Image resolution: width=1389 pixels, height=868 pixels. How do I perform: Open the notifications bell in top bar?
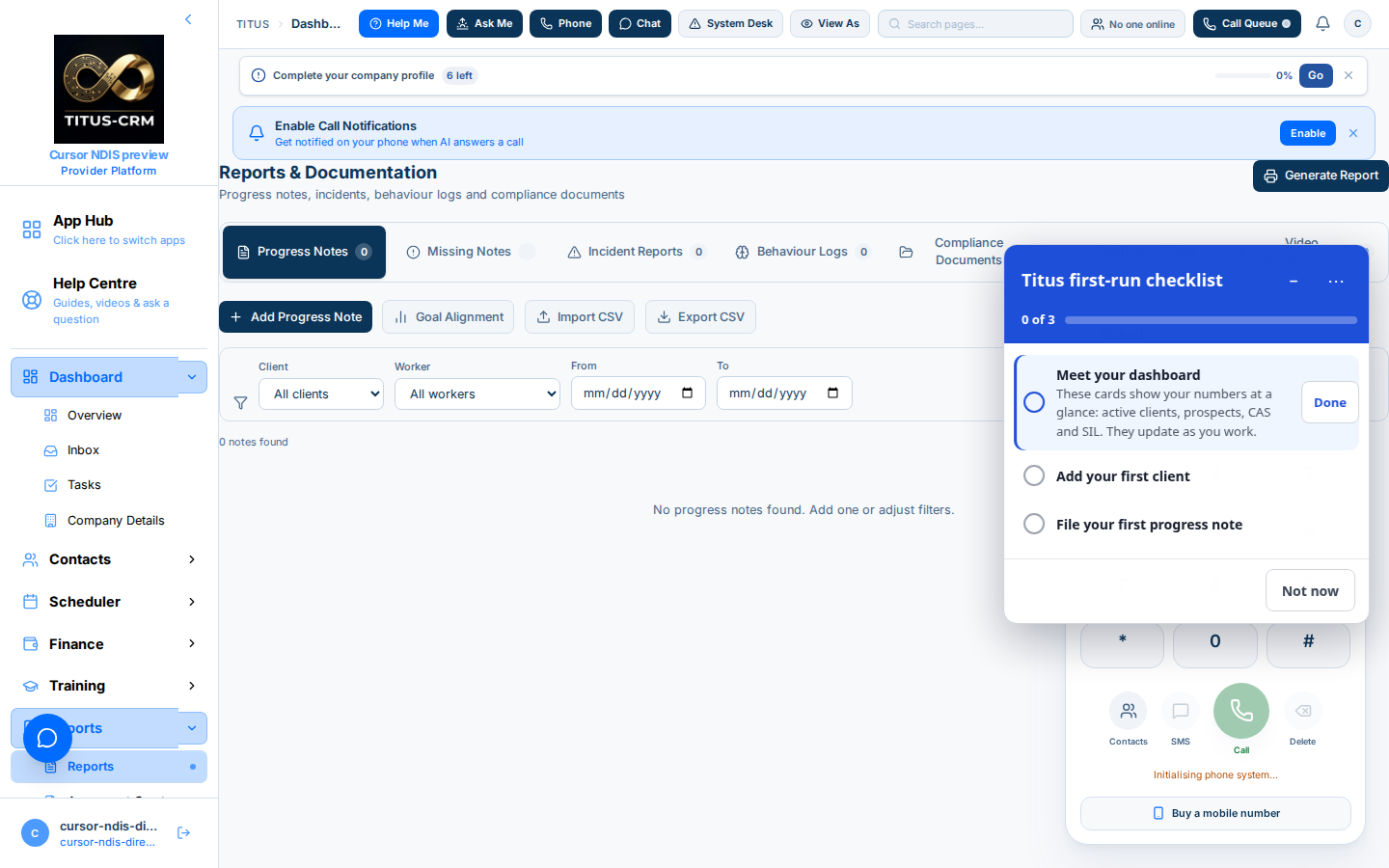click(1322, 23)
